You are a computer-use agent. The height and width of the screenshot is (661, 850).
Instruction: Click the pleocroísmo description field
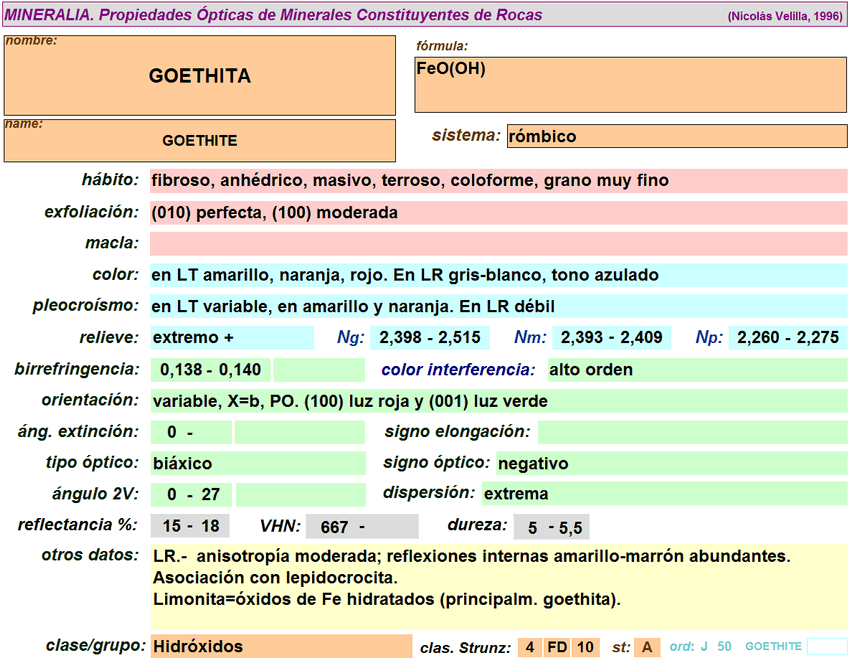click(498, 307)
